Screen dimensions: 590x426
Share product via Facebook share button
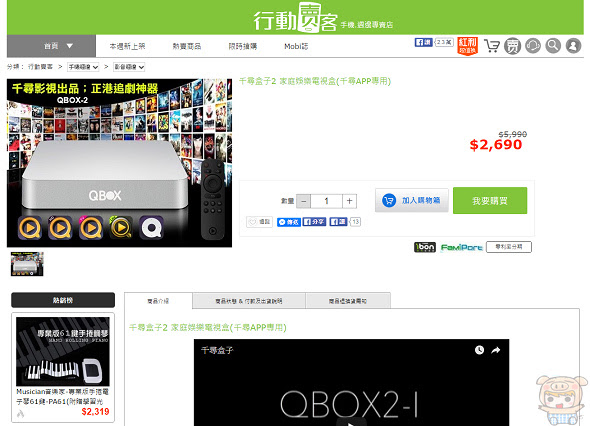click(315, 222)
